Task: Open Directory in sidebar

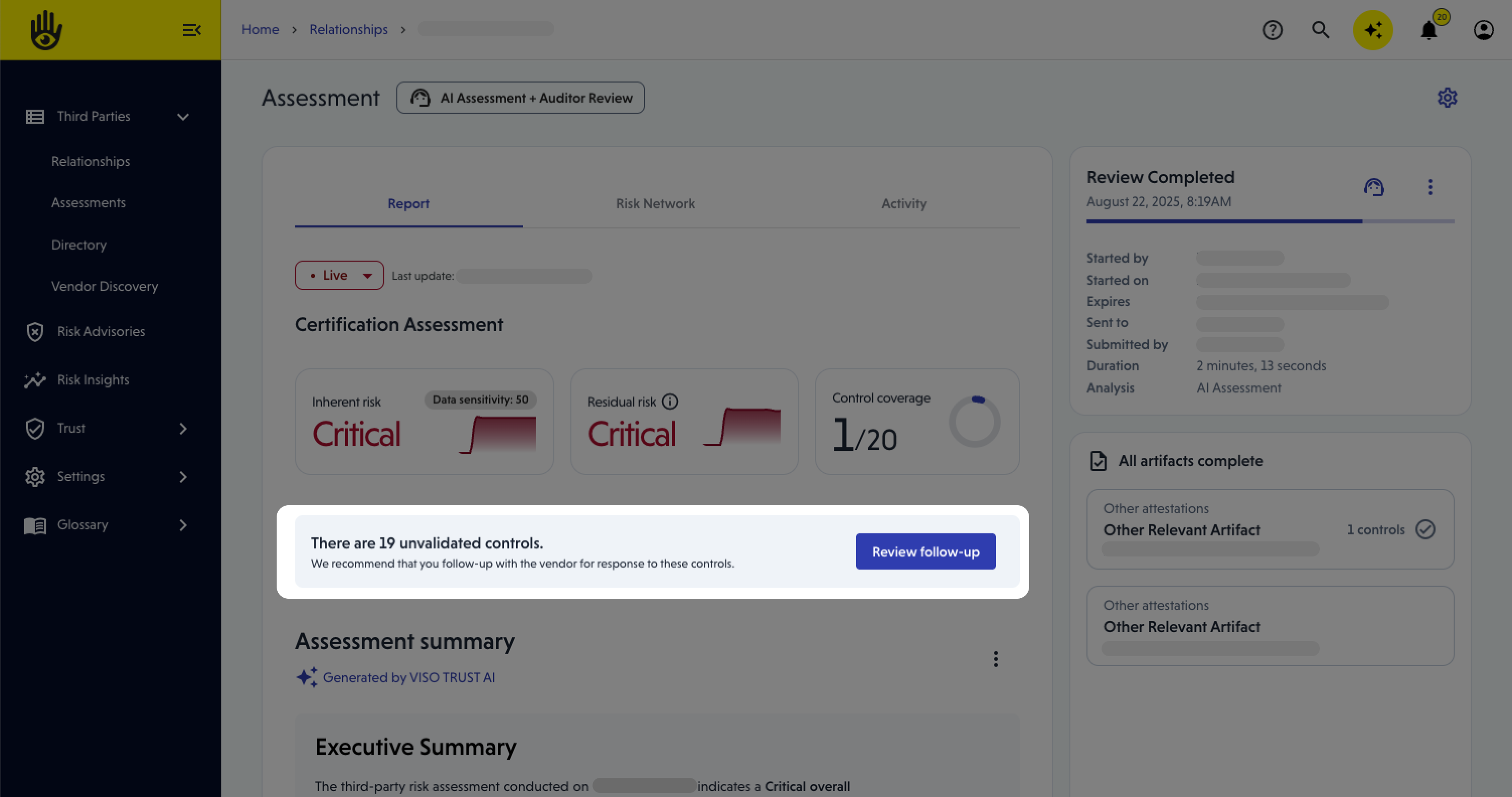Action: point(78,245)
